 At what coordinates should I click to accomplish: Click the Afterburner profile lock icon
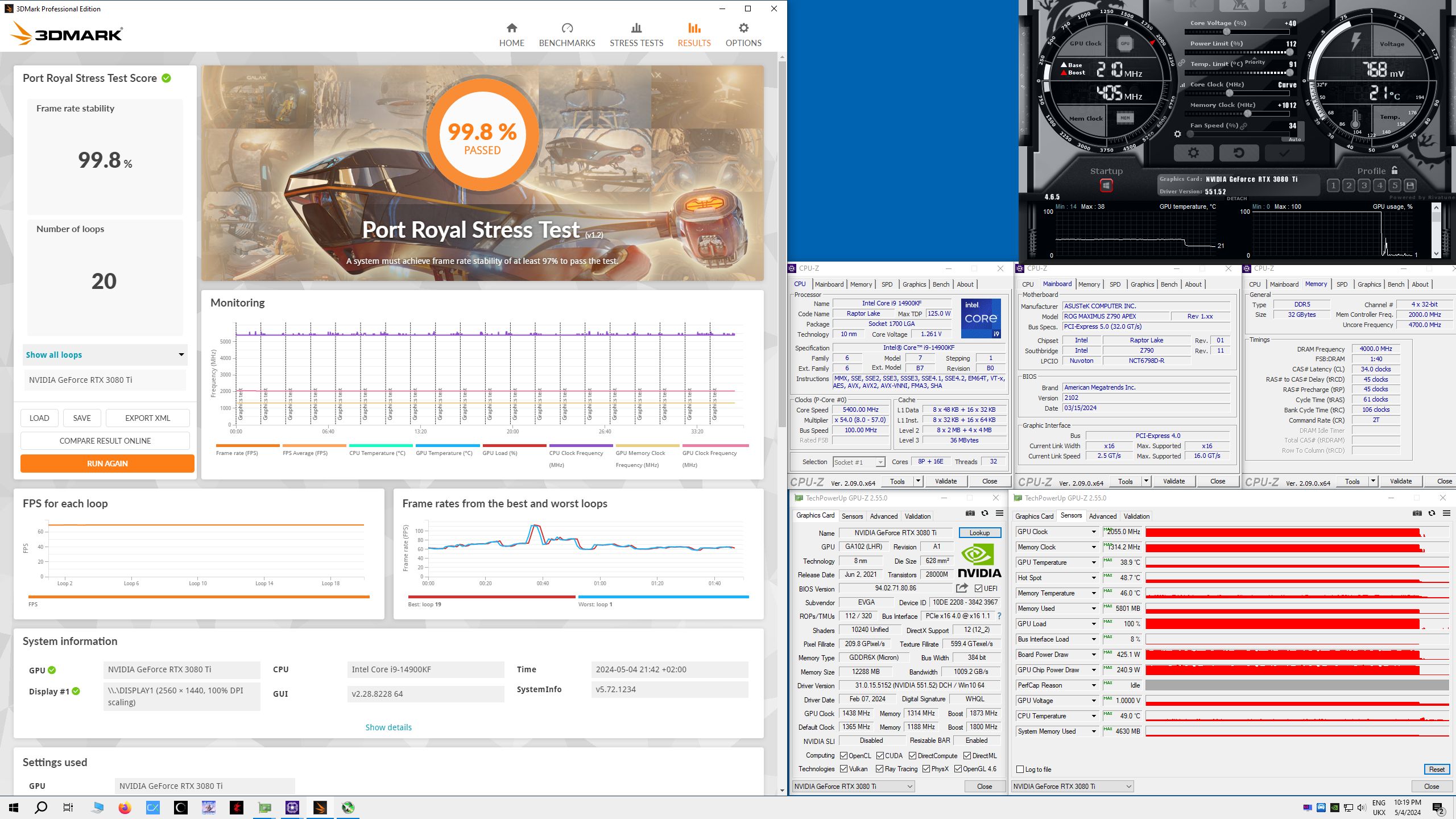point(1395,170)
